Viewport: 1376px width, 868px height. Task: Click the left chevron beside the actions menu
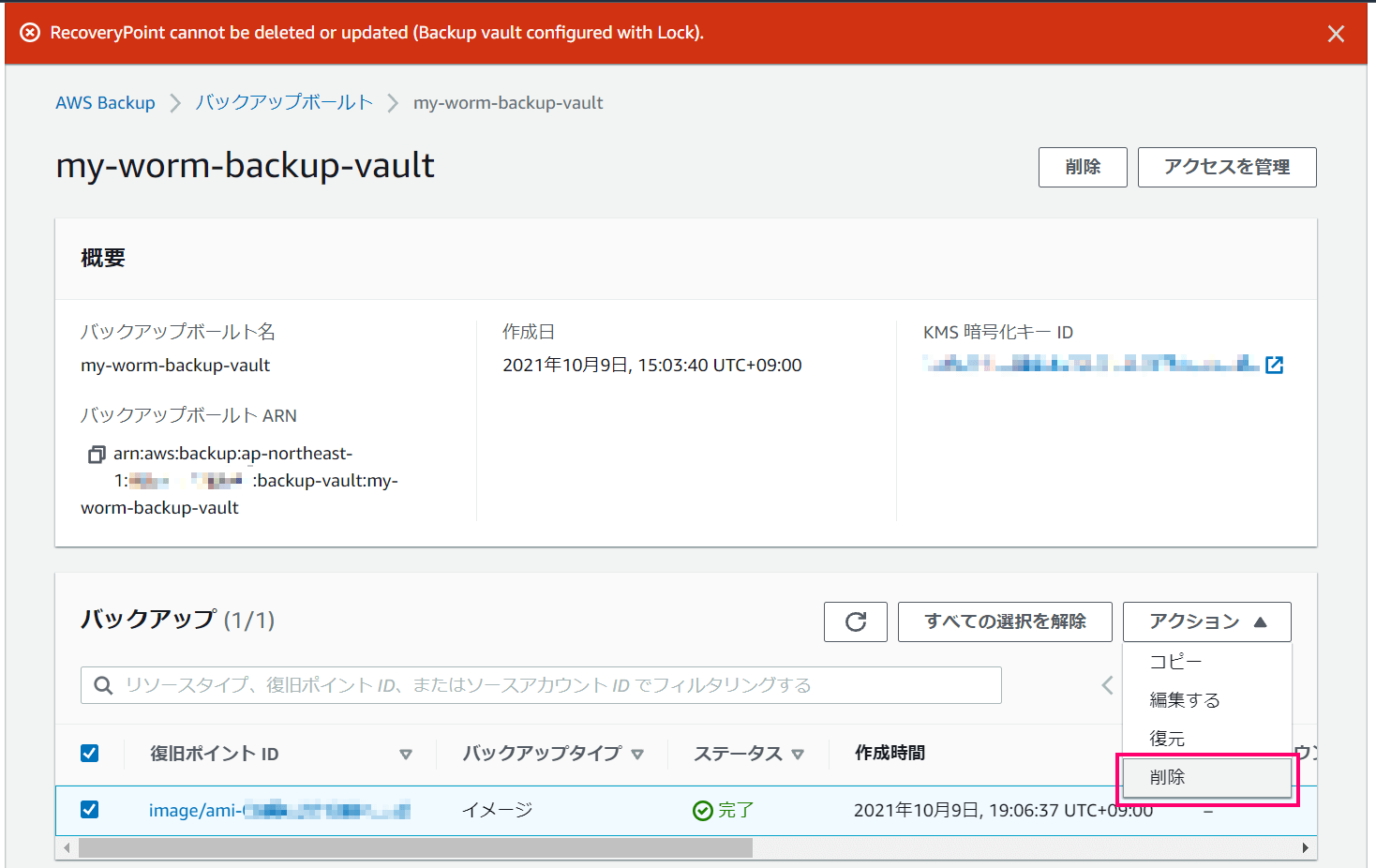pos(1107,685)
